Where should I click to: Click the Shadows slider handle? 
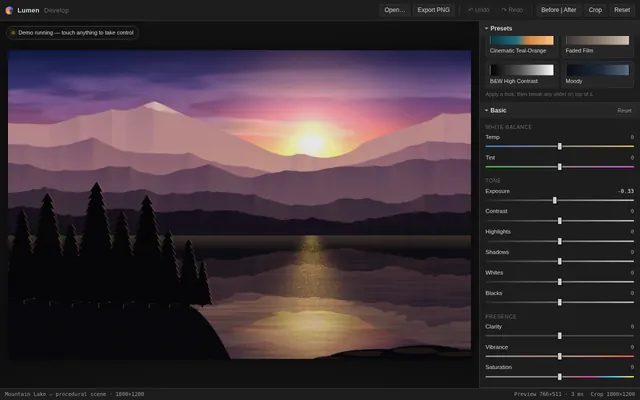tap(560, 261)
